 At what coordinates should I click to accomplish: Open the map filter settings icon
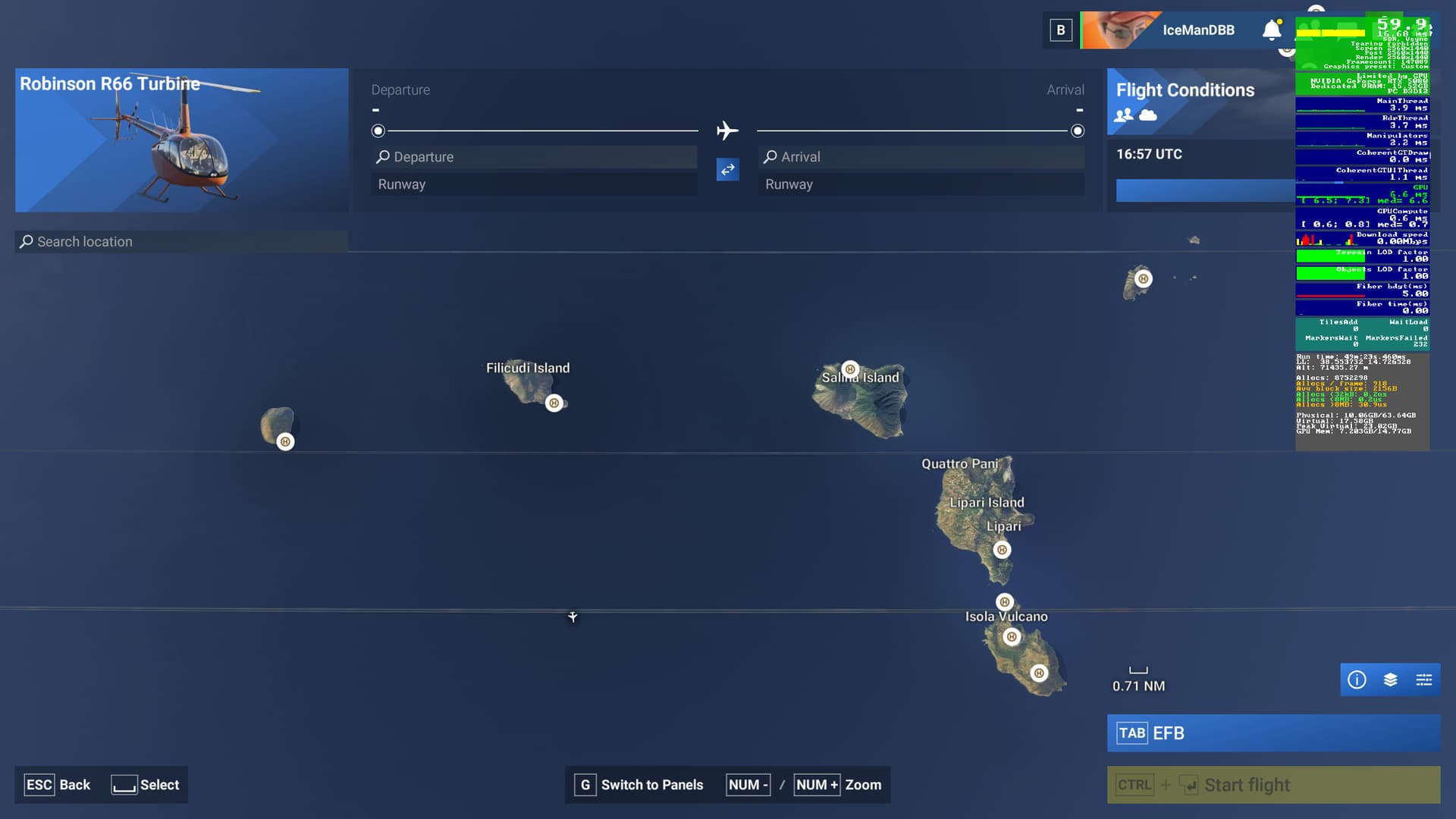coord(1423,679)
